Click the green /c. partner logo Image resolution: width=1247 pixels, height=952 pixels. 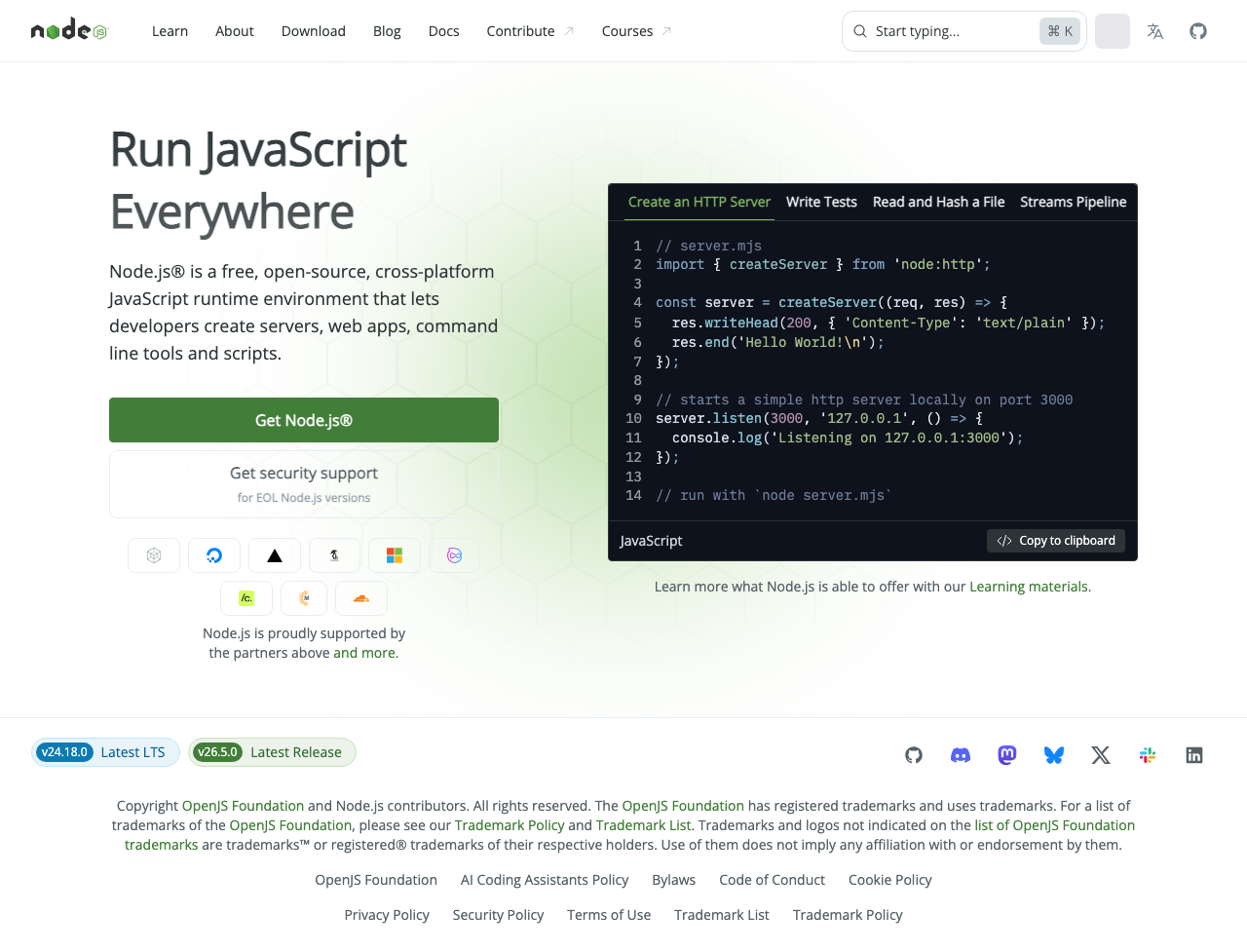tap(246, 598)
